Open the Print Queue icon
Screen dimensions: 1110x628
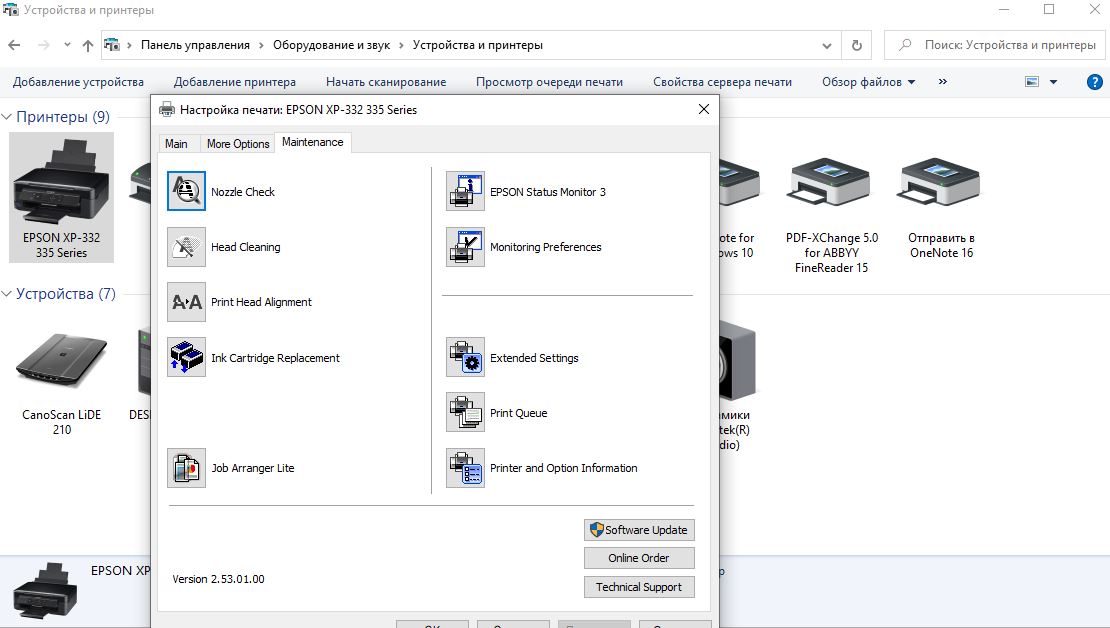(465, 412)
